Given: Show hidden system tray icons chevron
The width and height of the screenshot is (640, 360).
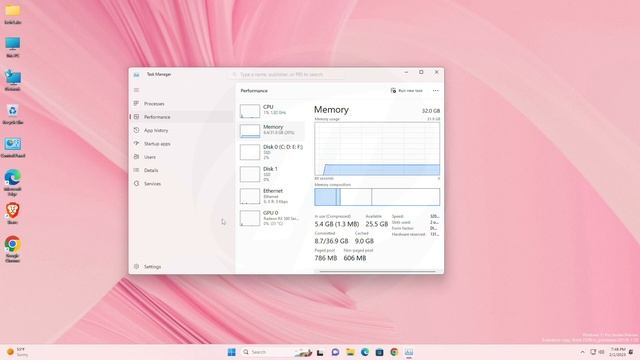Looking at the screenshot, I should (x=582, y=352).
